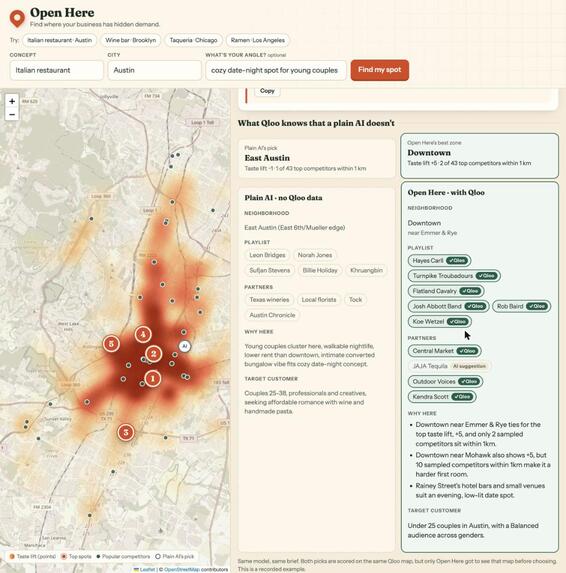This screenshot has height=573, width=566.
Task: Click the Leon Bridges chip
Action: (x=267, y=255)
